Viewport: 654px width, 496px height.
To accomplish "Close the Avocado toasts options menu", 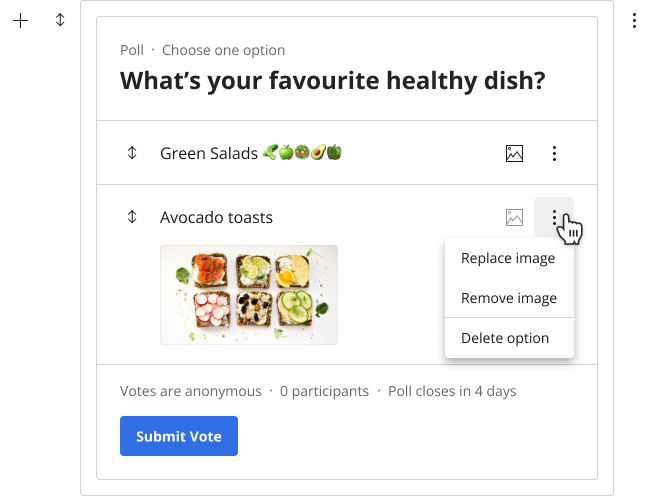I will click(x=554, y=217).
